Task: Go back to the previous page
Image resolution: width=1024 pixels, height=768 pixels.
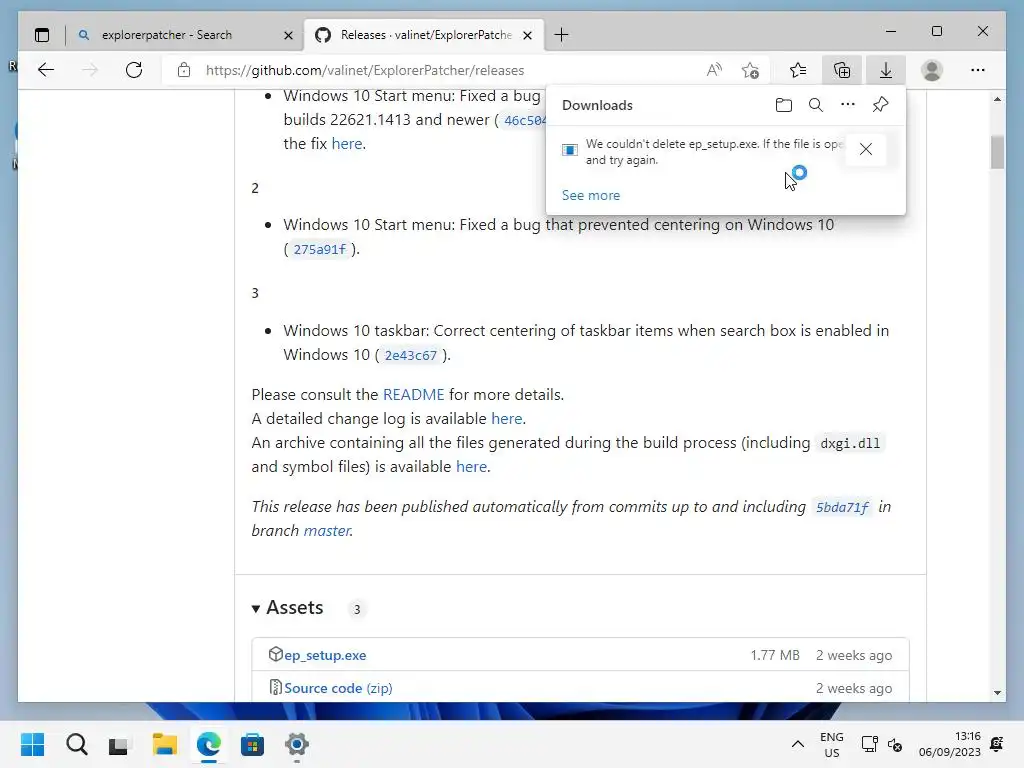Action: click(46, 70)
